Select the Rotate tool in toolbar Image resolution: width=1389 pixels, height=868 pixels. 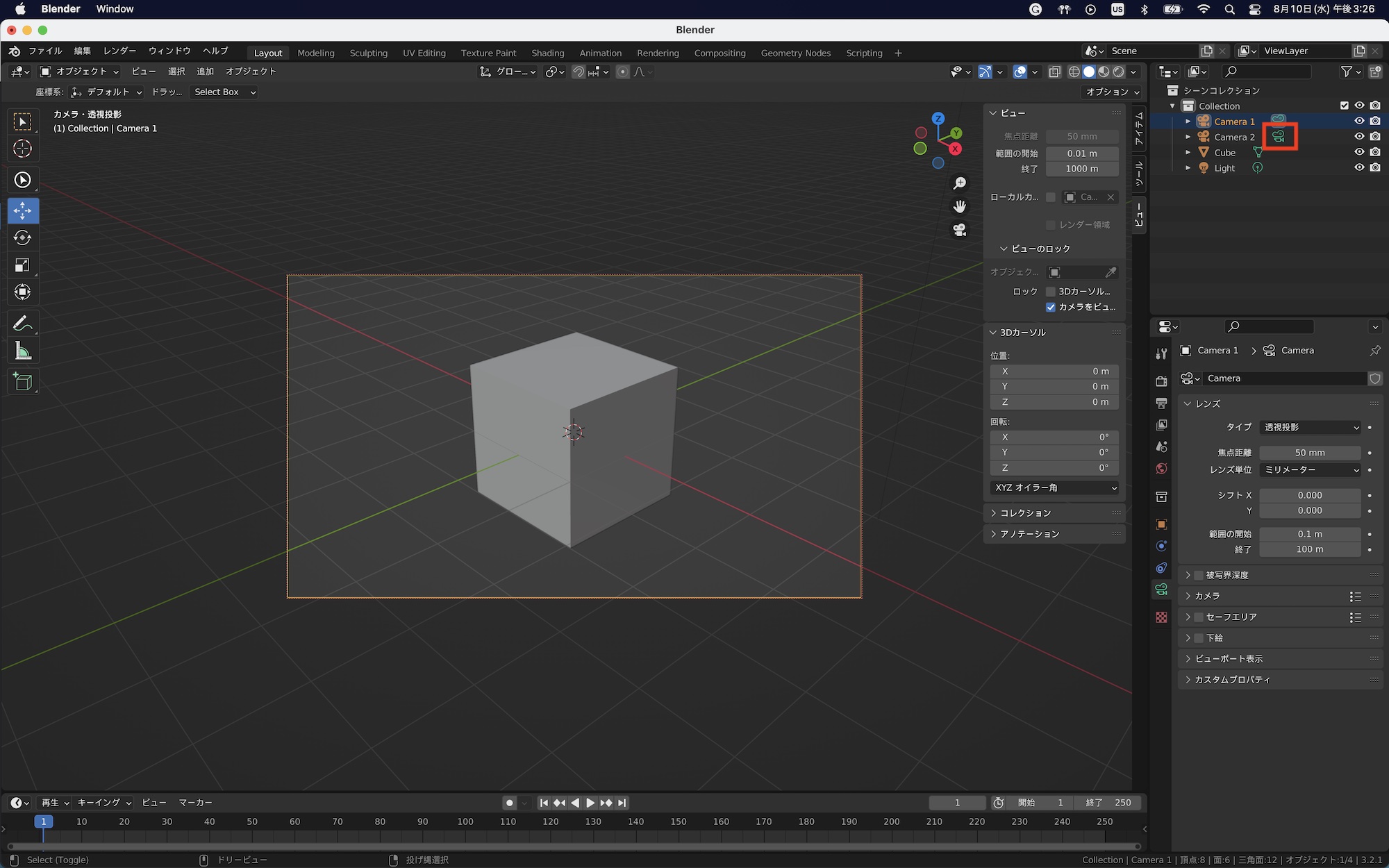click(x=22, y=237)
